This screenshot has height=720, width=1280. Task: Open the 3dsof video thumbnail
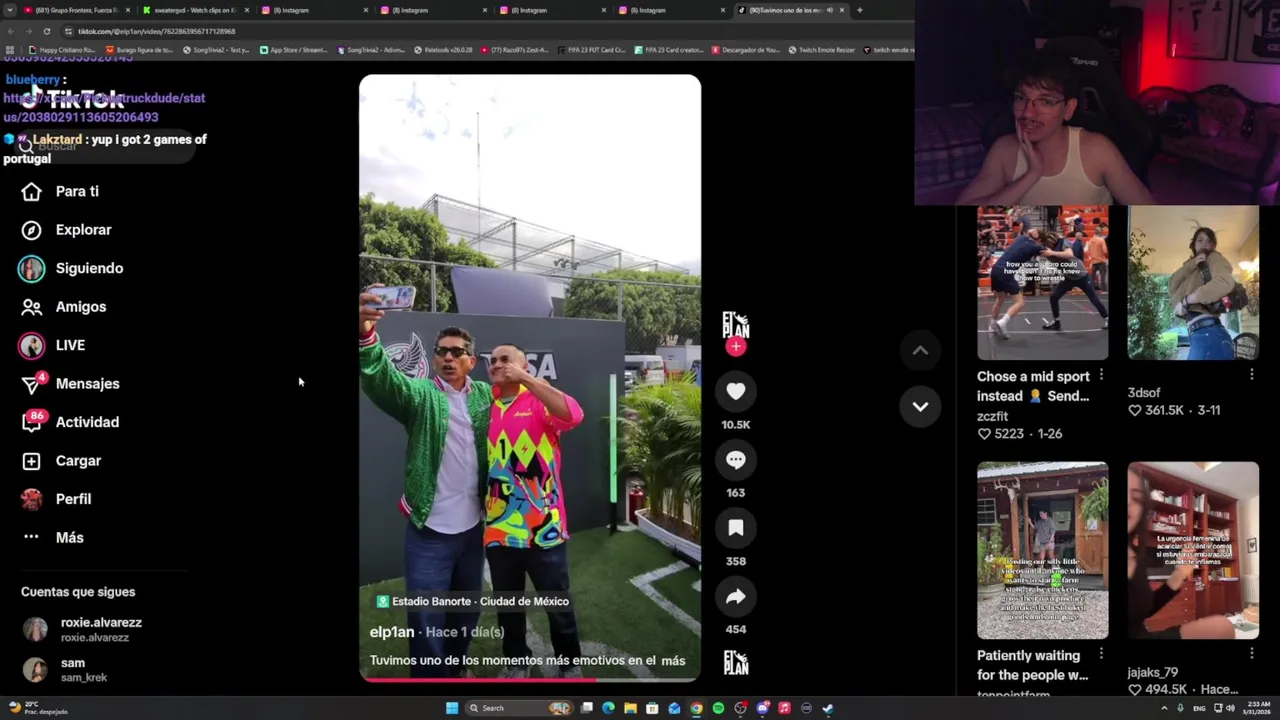1193,283
